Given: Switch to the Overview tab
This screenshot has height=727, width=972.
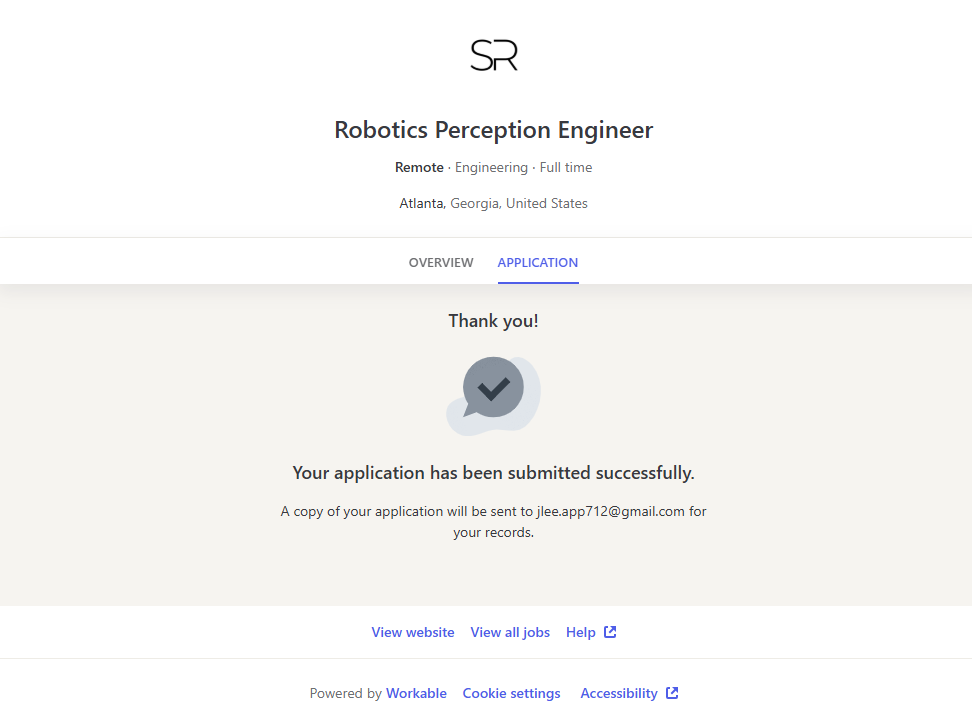Looking at the screenshot, I should coord(441,263).
